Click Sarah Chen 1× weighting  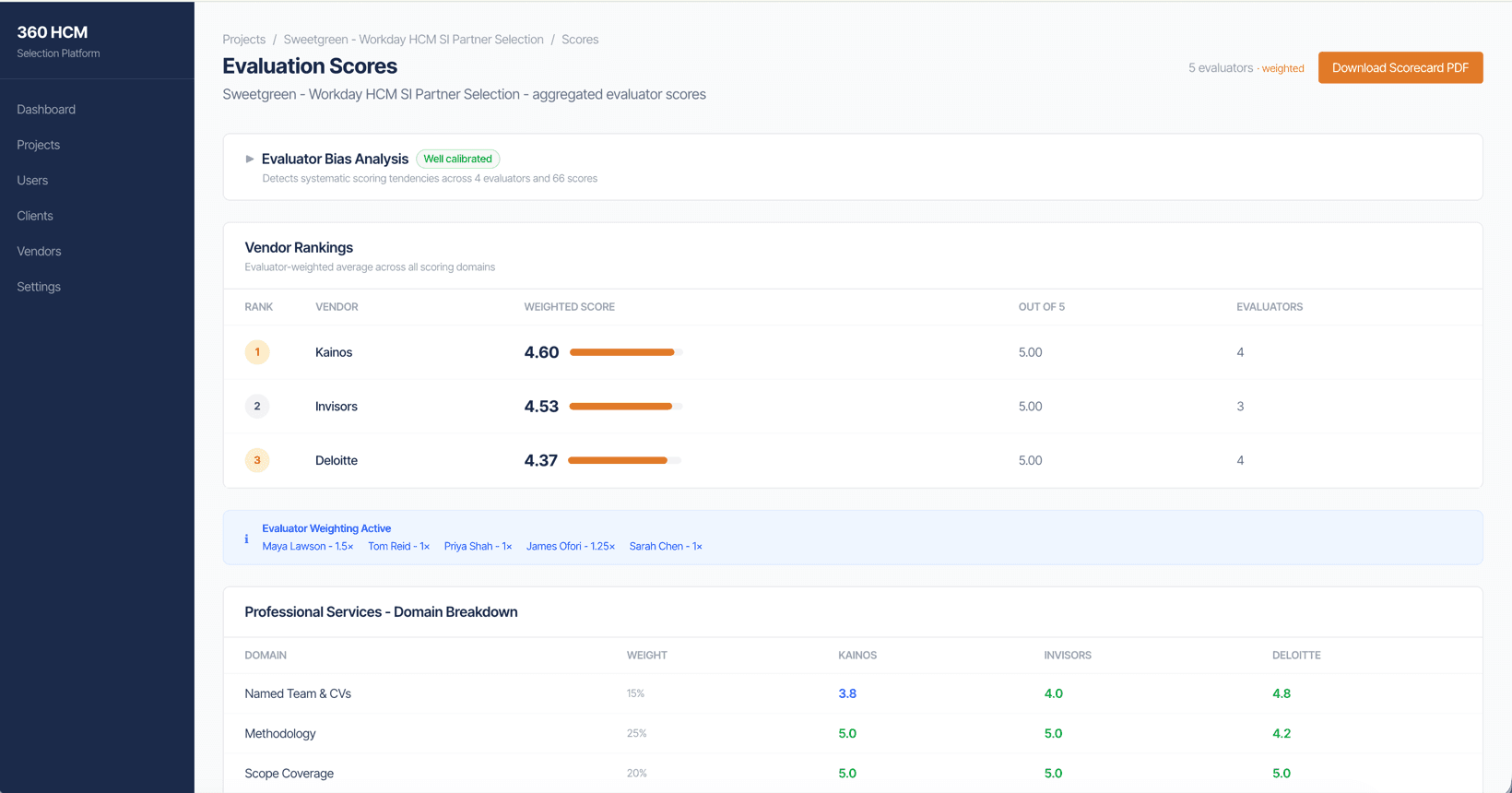click(x=666, y=547)
